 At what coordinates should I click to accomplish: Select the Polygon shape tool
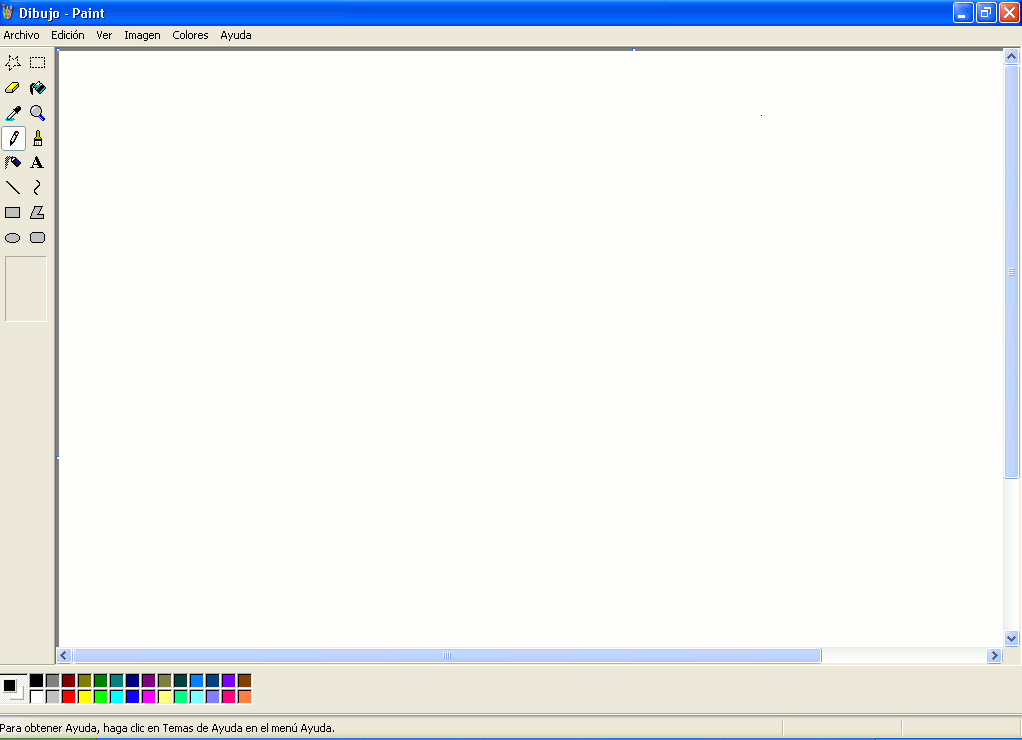point(37,212)
